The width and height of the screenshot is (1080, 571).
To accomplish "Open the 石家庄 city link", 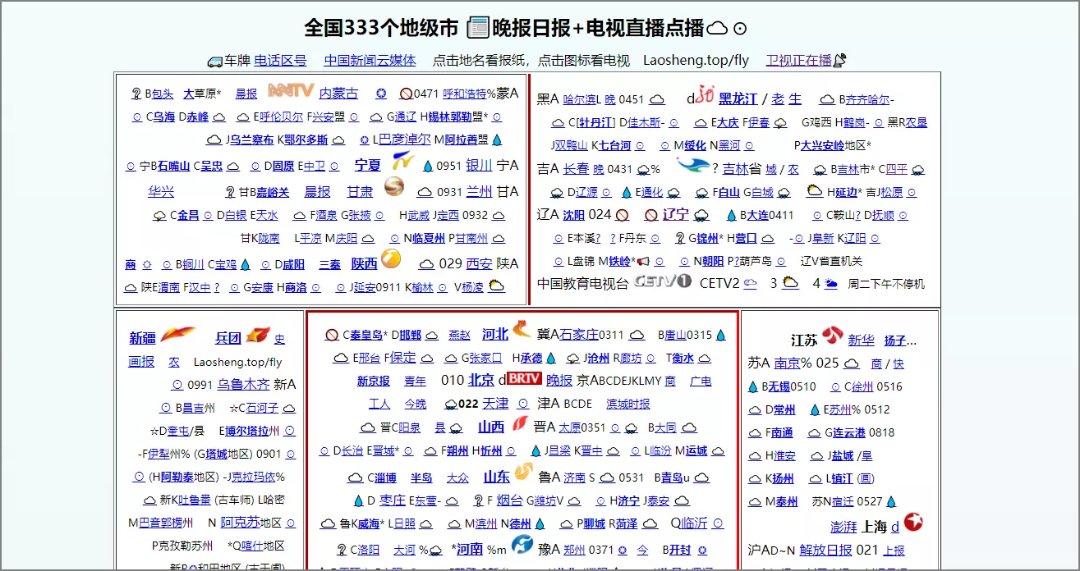I will coord(579,335).
